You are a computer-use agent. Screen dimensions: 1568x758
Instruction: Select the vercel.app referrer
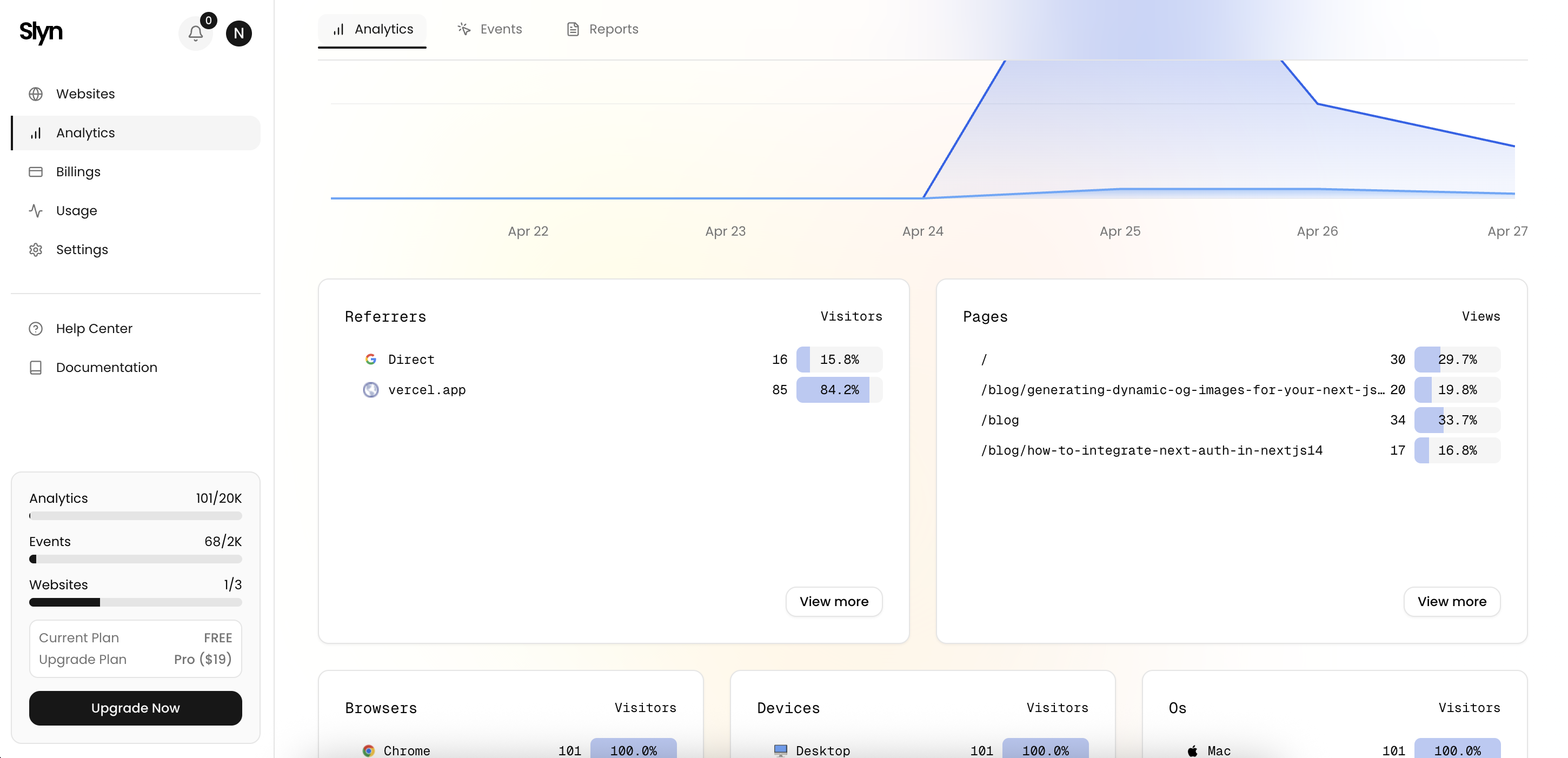pos(427,390)
